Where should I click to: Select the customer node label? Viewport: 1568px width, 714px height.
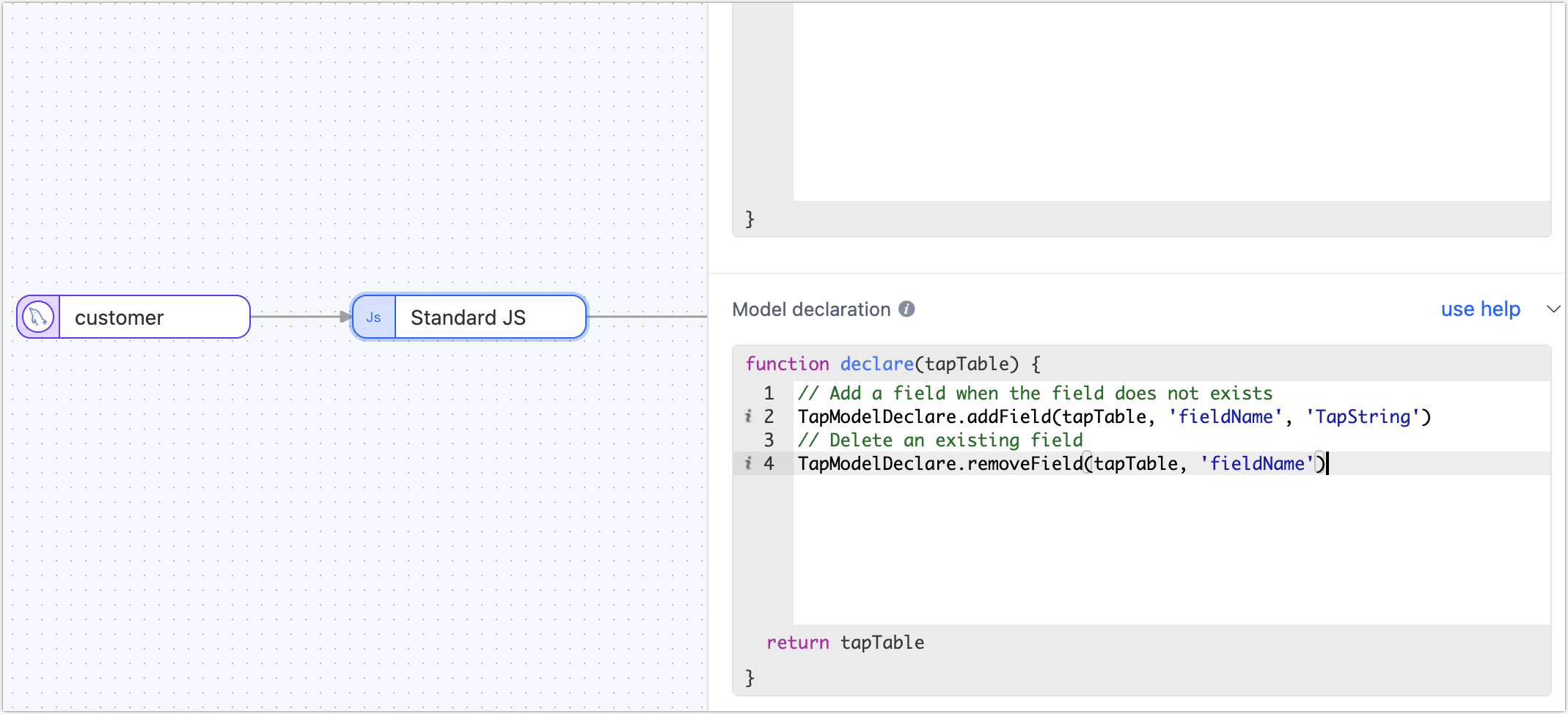point(120,317)
